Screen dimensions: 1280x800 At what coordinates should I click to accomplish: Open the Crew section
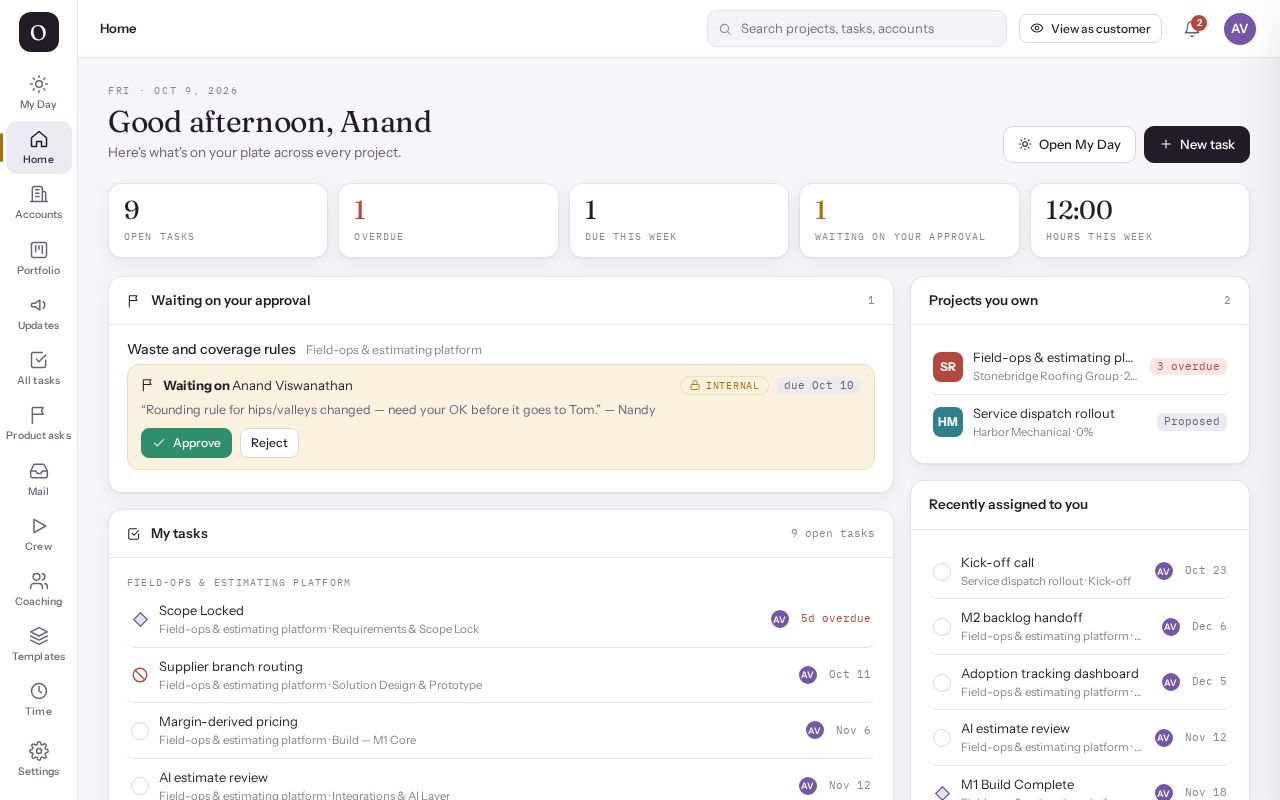tap(38, 534)
